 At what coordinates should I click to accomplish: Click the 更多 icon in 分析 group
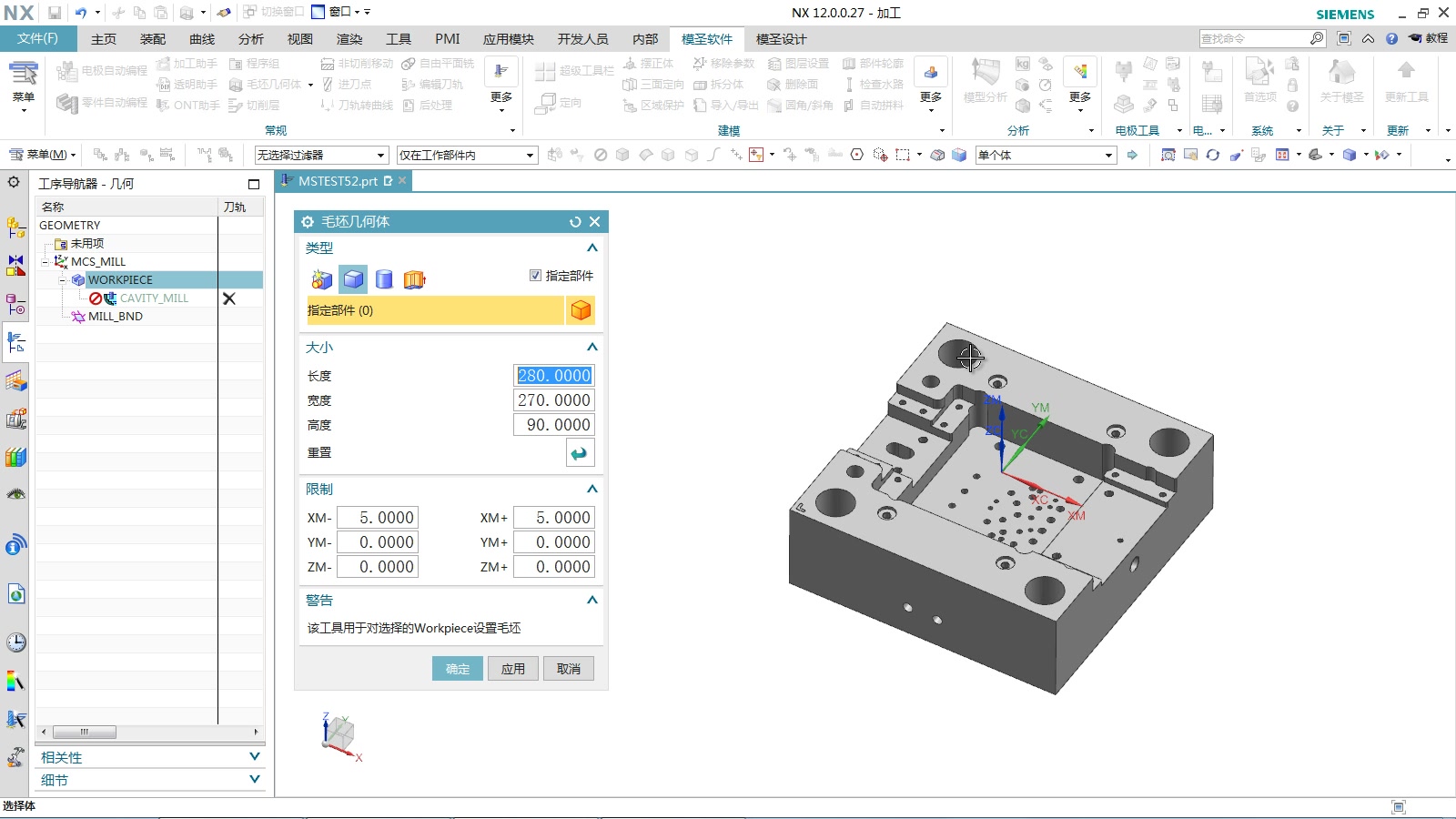pyautogui.click(x=1080, y=84)
